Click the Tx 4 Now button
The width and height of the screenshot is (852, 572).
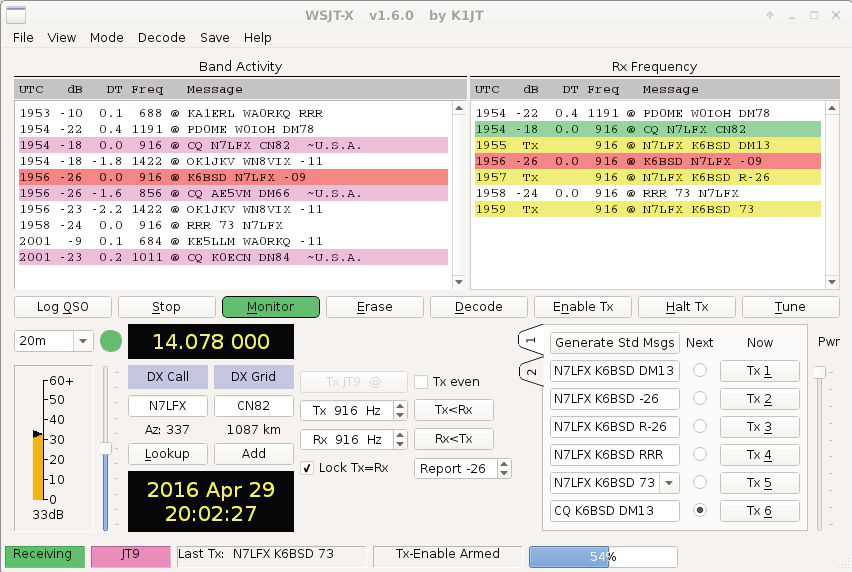(x=760, y=455)
